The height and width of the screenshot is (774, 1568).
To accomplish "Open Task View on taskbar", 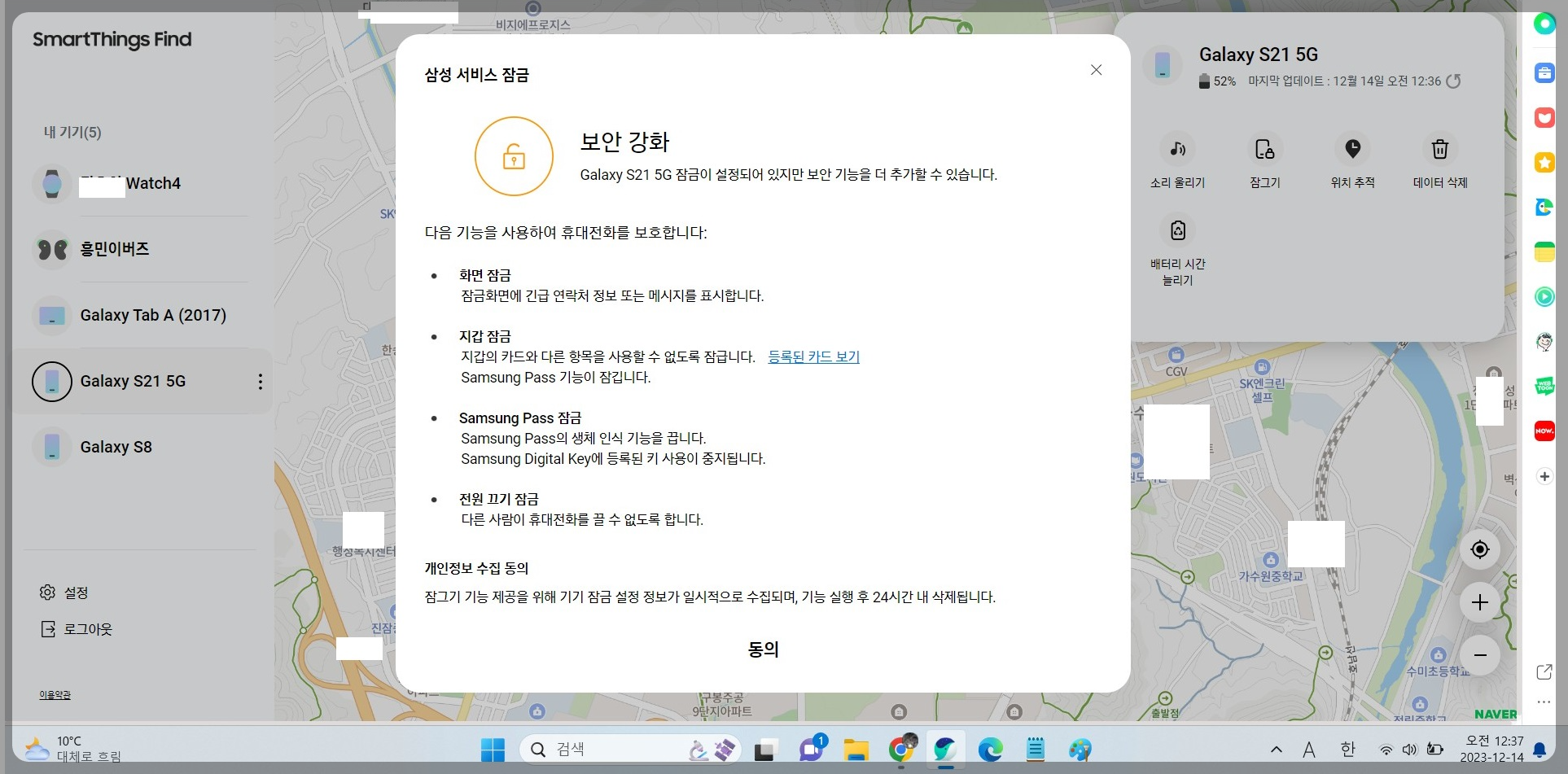I will (x=764, y=750).
